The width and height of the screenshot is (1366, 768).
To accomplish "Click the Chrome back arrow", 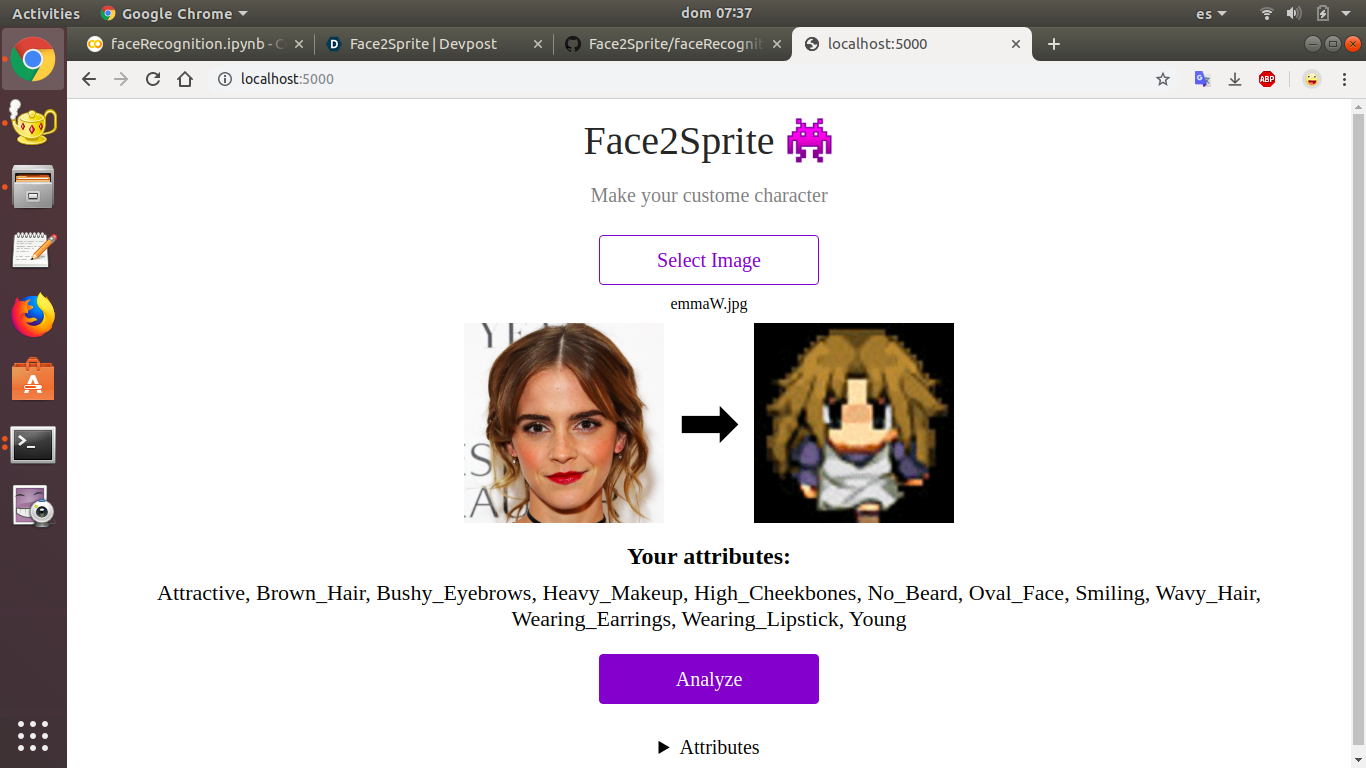I will pyautogui.click(x=89, y=79).
